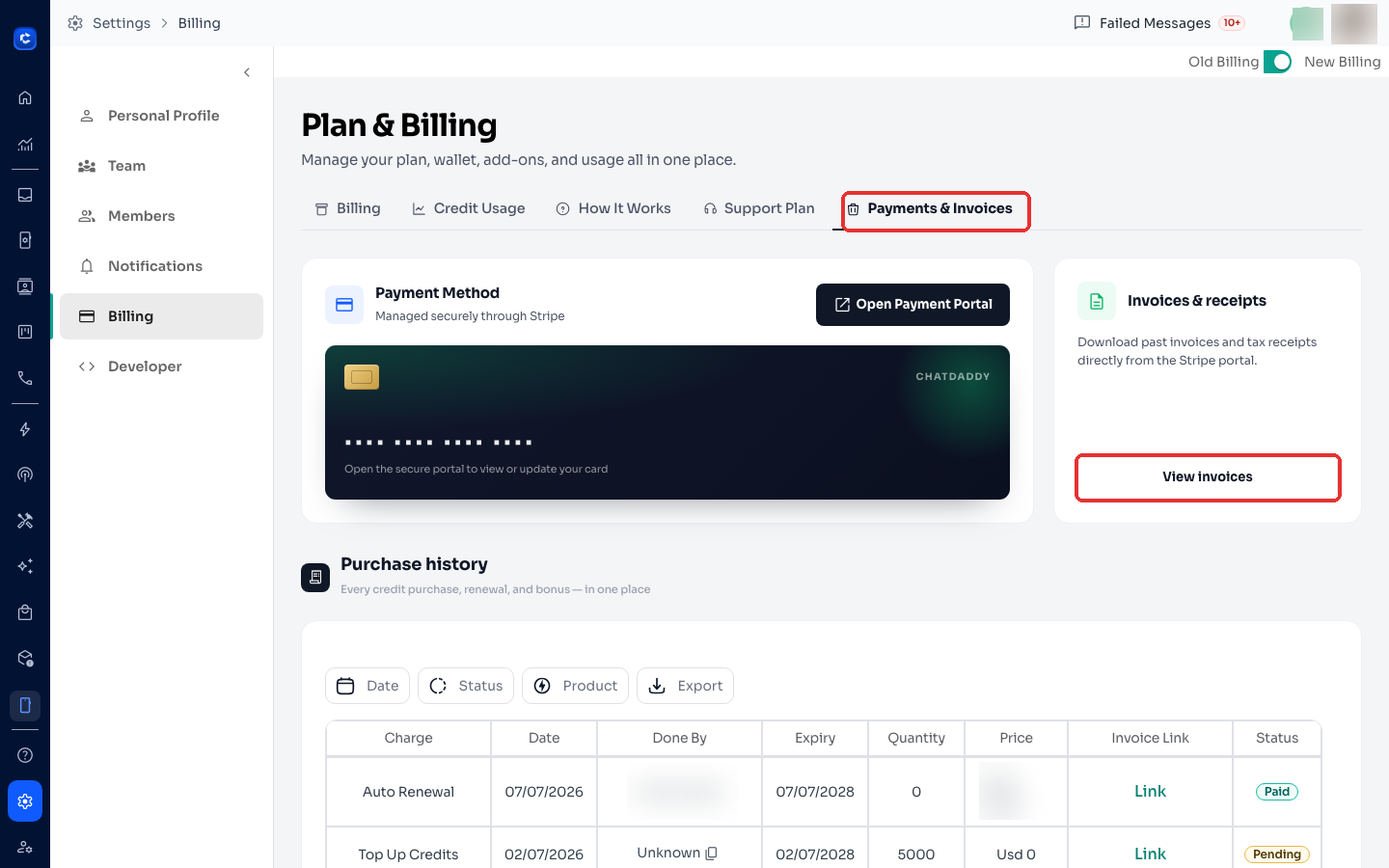1389x868 pixels.
Task: Open the shopping bag icon in the sidebar
Action: (25, 612)
